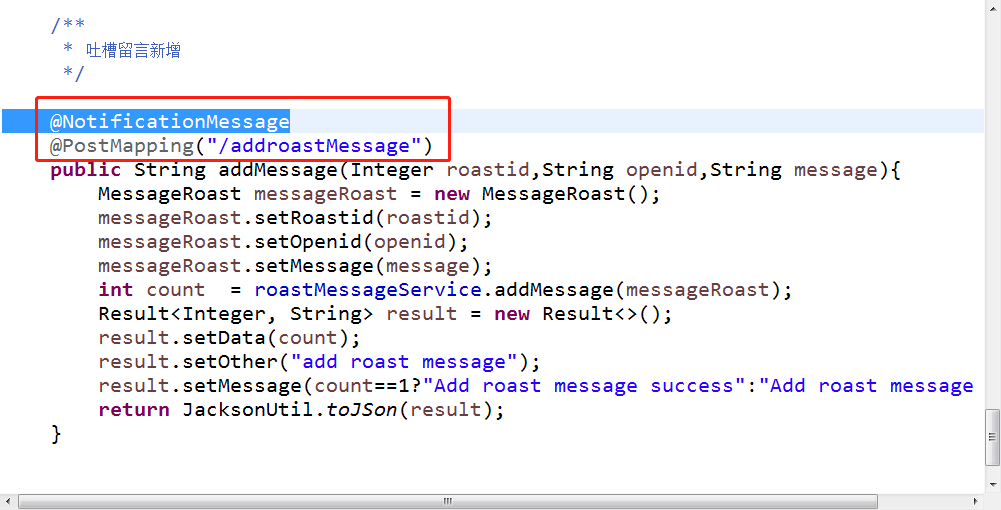The height and width of the screenshot is (510, 1001).
Task: Click the "/addroastMessage" string literal
Action: [313, 146]
